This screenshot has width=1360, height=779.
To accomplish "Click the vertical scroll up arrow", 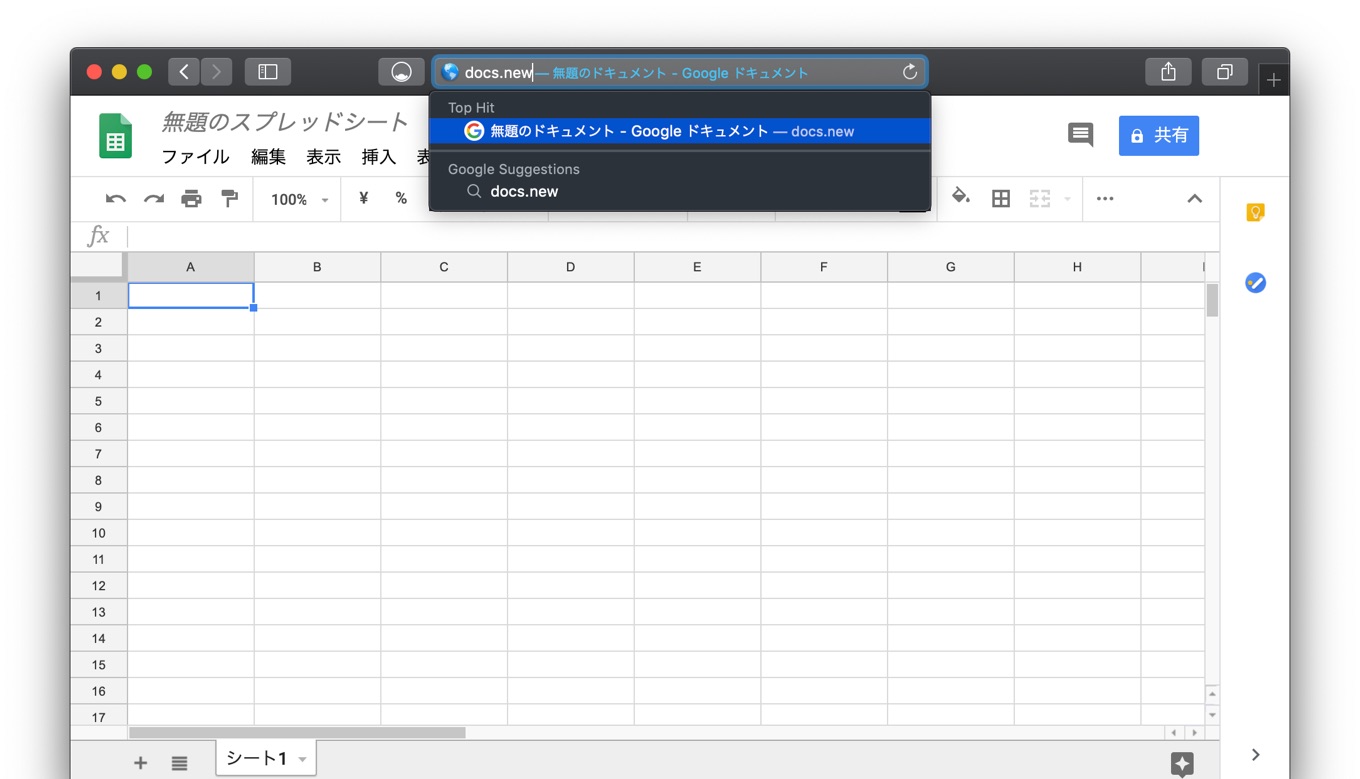I will coord(1212,694).
